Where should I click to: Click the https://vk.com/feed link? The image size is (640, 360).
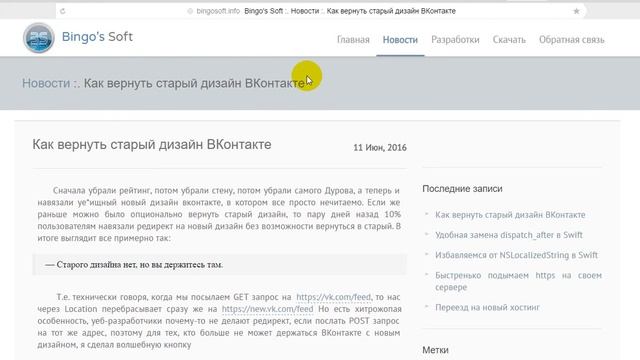[333, 297]
